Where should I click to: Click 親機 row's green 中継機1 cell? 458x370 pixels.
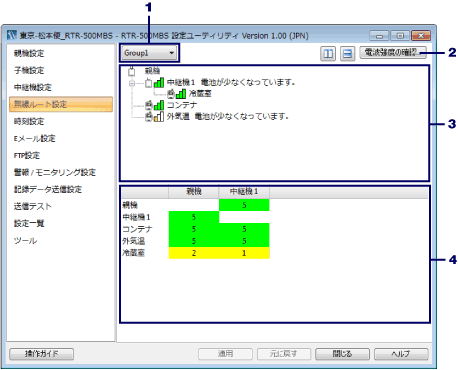[x=244, y=205]
